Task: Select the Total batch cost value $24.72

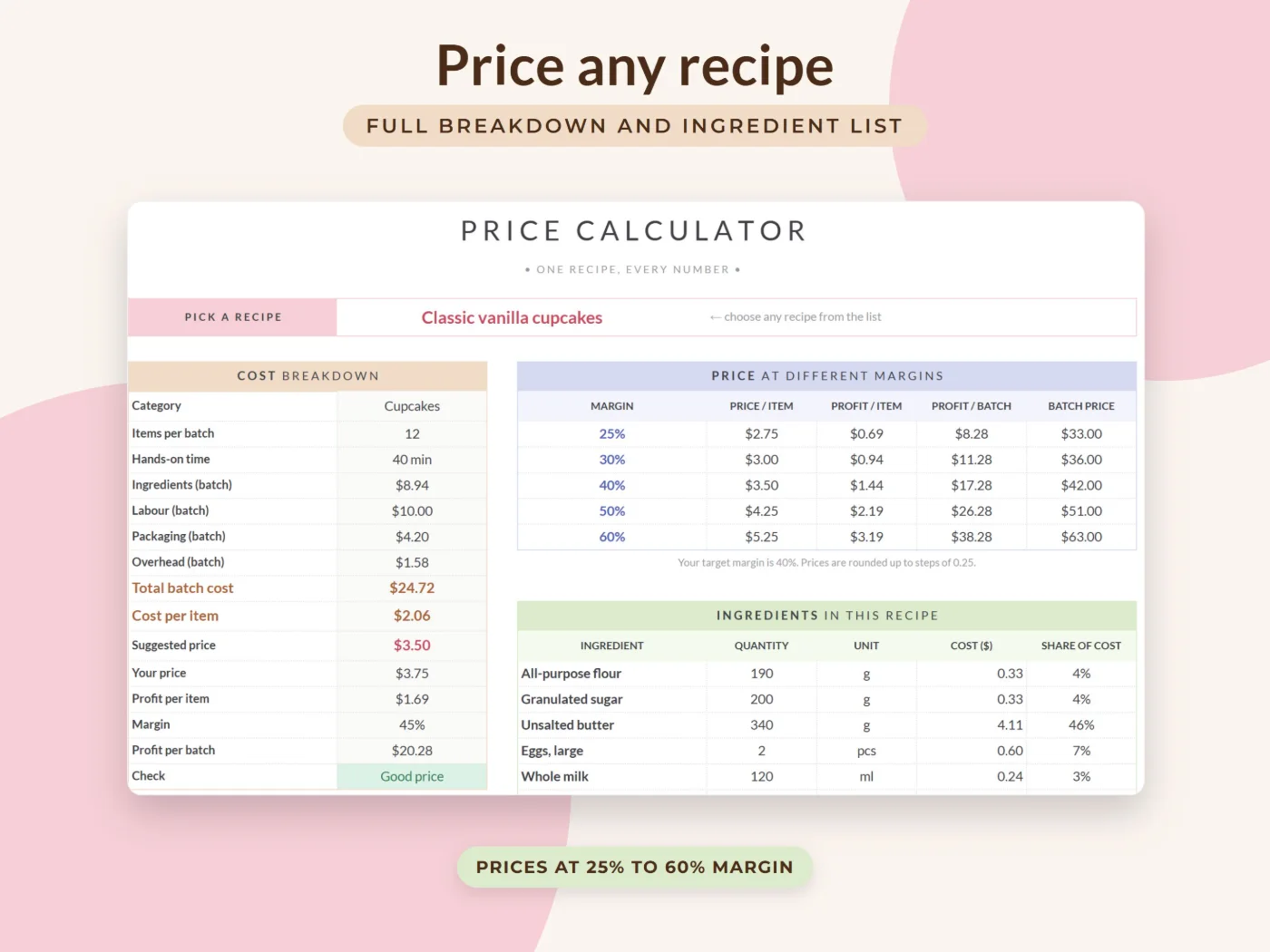Action: click(x=412, y=588)
